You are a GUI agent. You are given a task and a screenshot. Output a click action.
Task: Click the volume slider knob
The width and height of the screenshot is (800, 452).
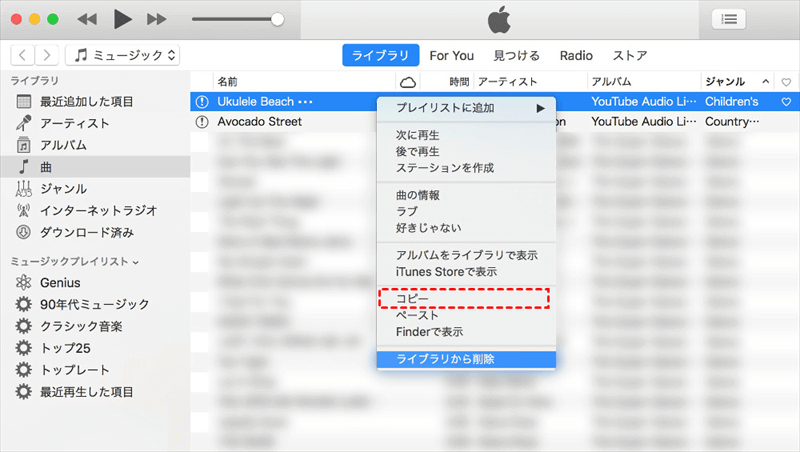pyautogui.click(x=277, y=19)
